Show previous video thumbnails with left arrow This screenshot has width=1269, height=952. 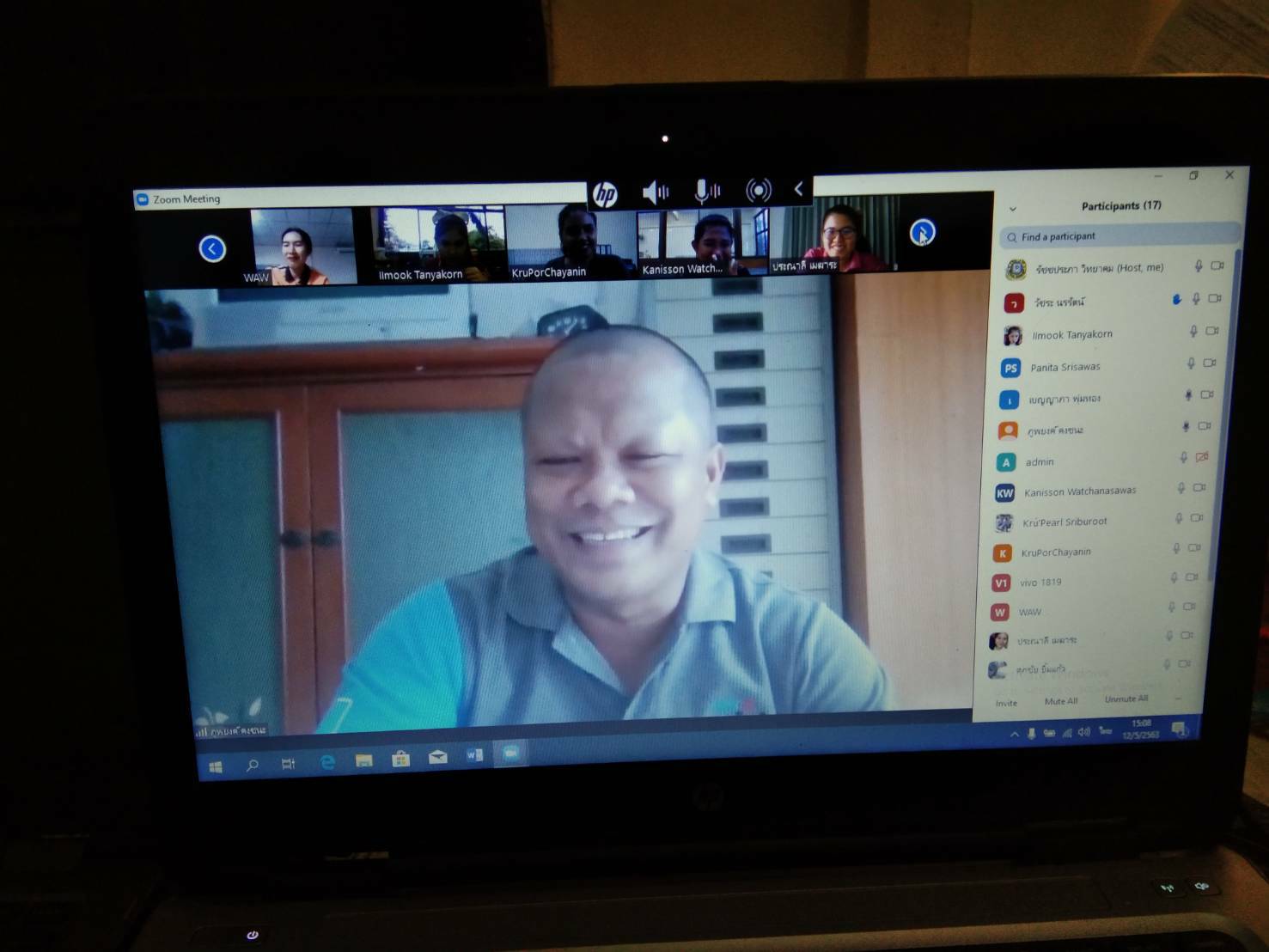212,249
